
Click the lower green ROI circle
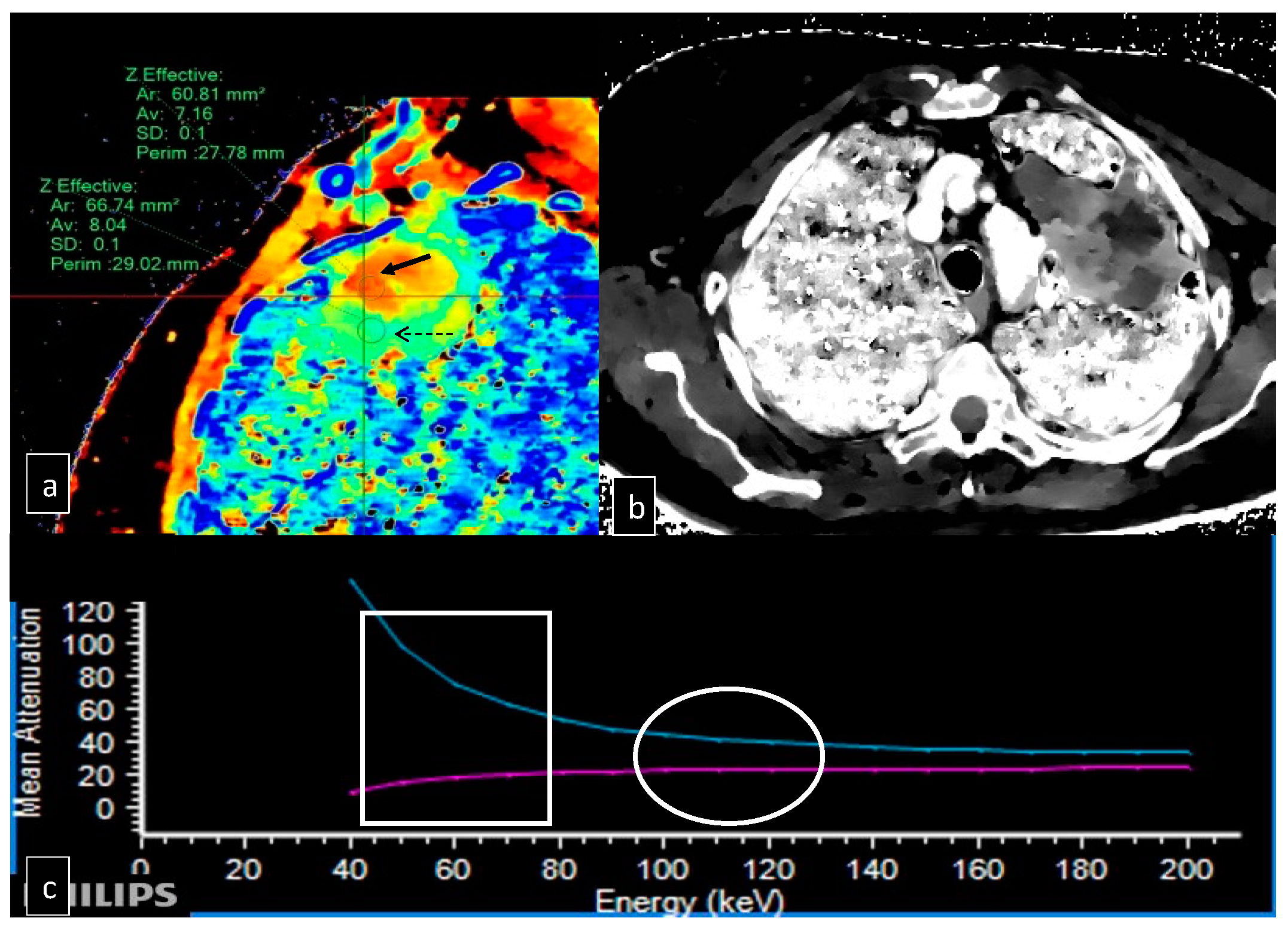pos(371,330)
